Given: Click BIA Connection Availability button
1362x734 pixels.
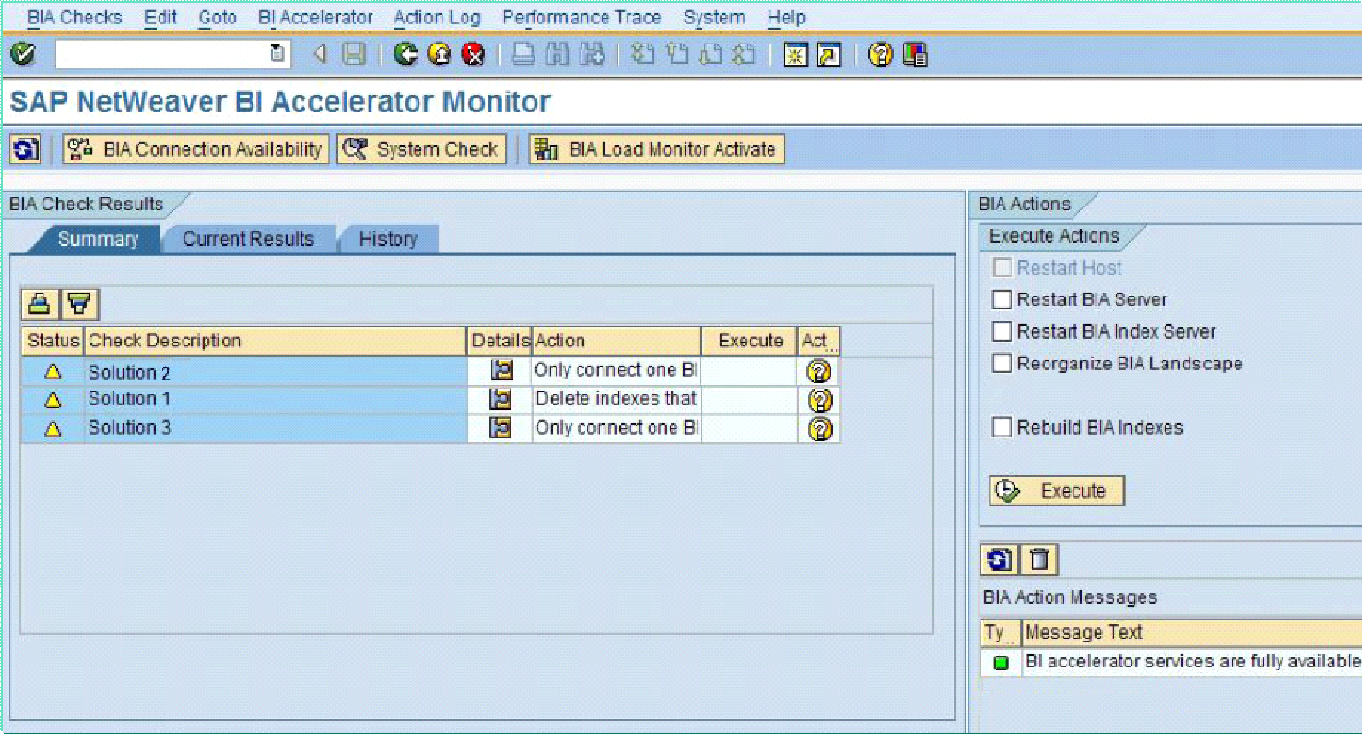Looking at the screenshot, I should (x=196, y=150).
